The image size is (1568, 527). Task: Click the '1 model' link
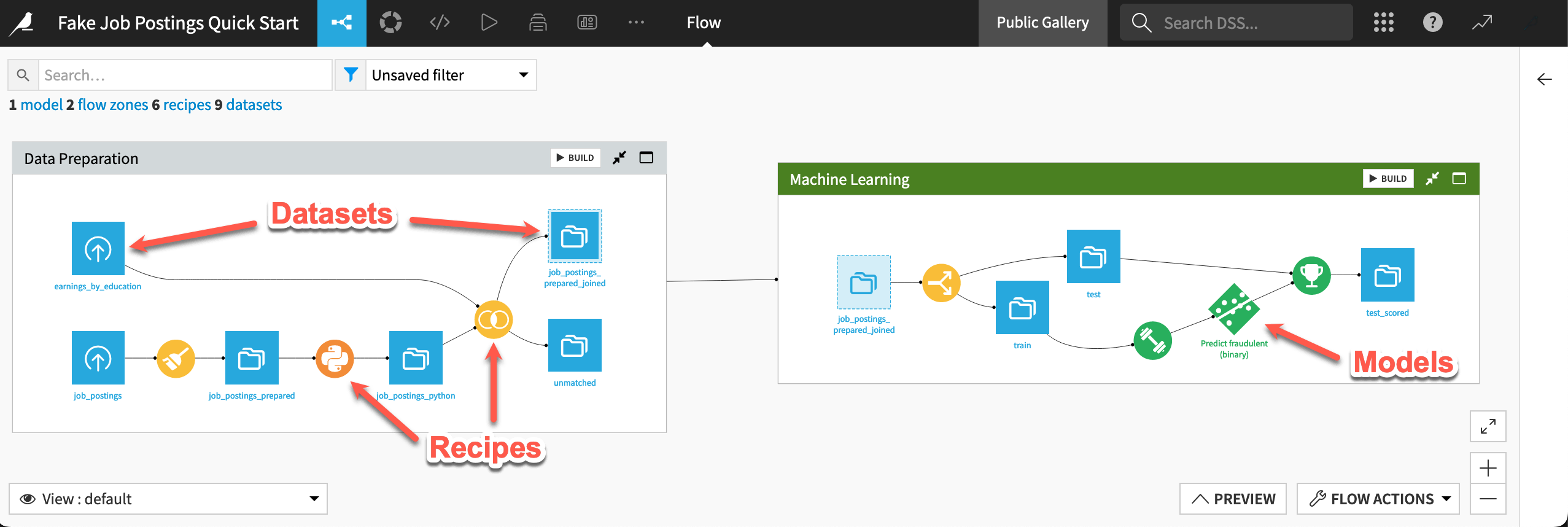[x=36, y=105]
